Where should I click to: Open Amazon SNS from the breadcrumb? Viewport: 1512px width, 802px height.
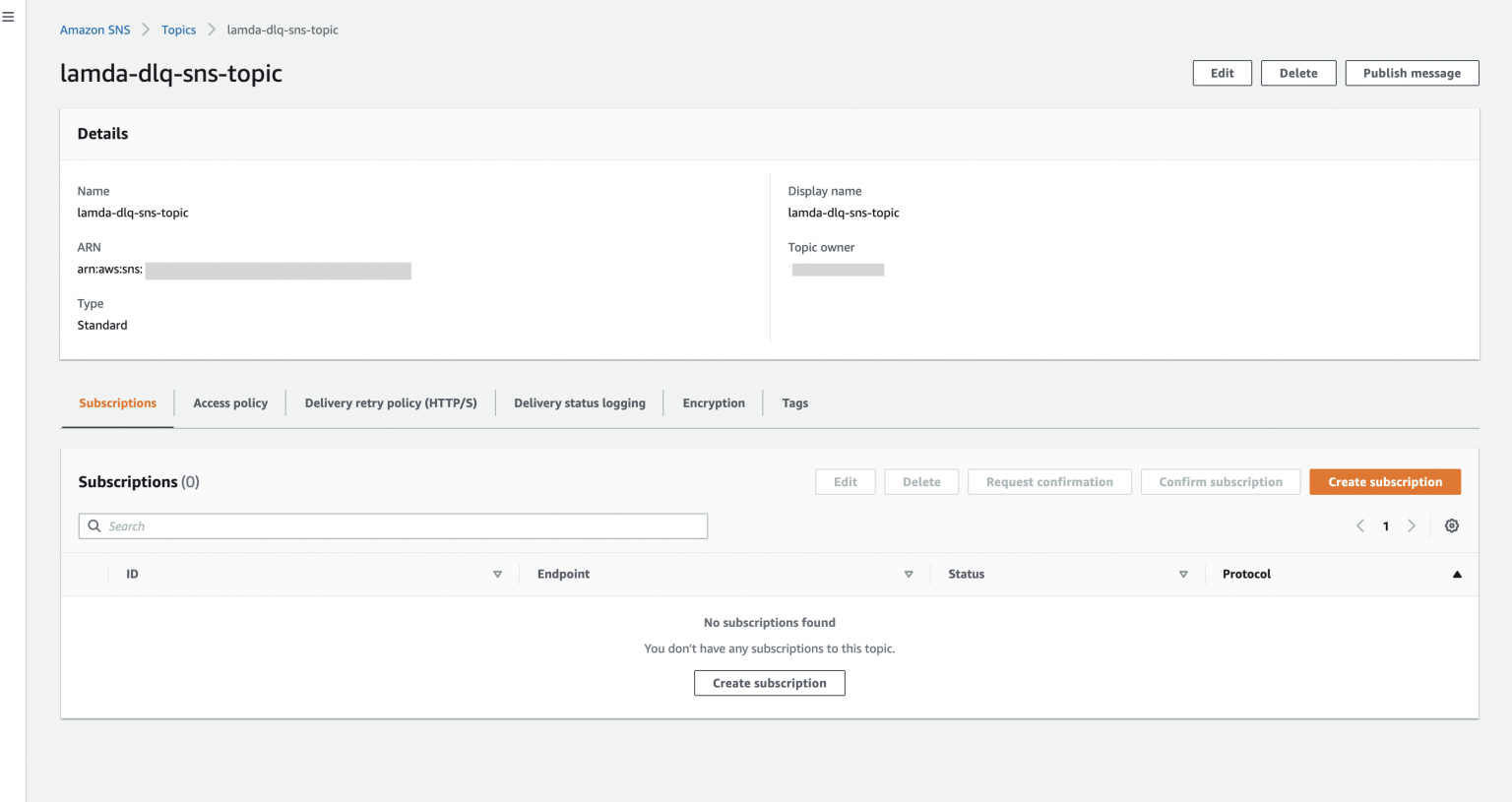[x=94, y=30]
